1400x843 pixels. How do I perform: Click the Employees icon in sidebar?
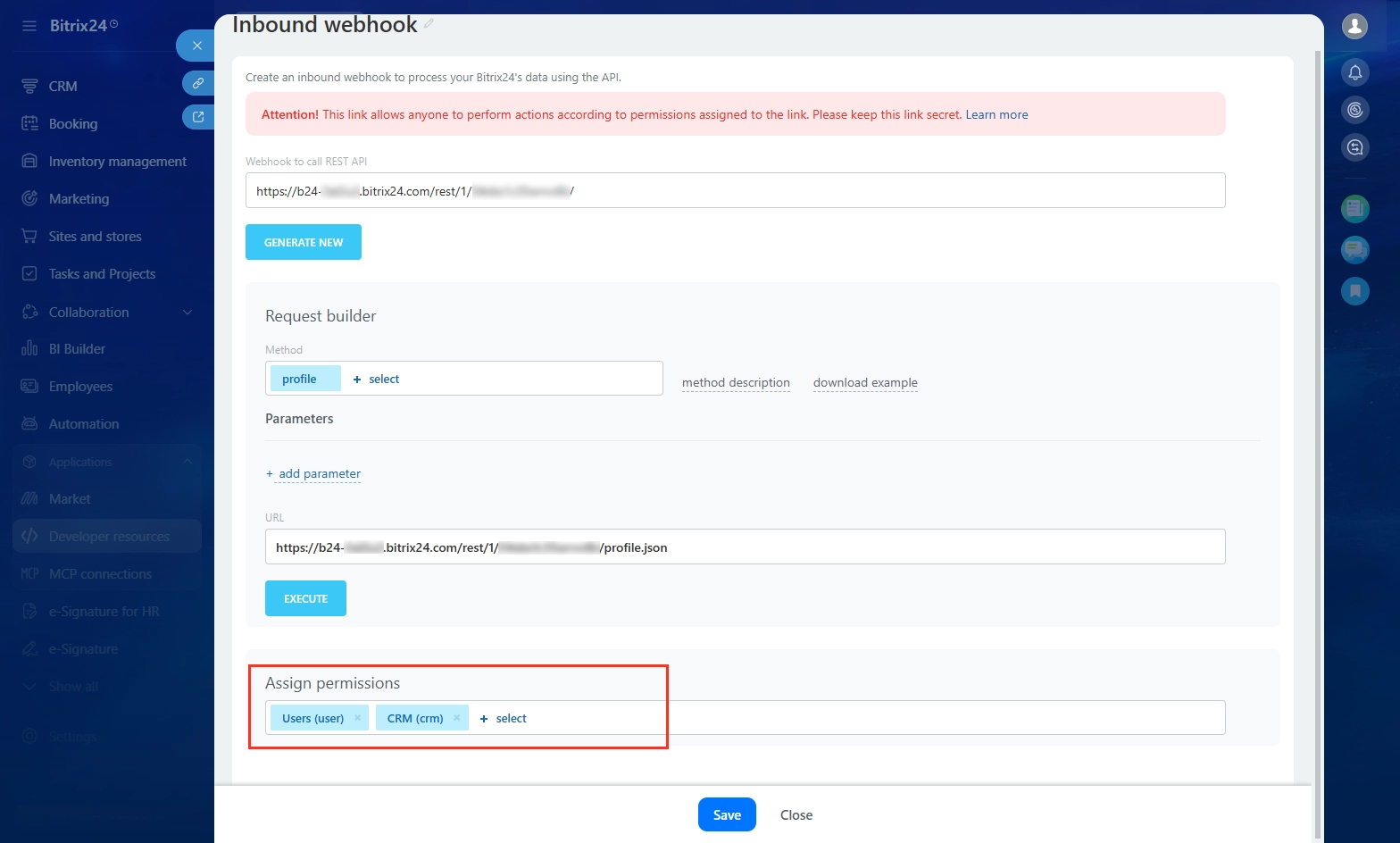[x=29, y=386]
